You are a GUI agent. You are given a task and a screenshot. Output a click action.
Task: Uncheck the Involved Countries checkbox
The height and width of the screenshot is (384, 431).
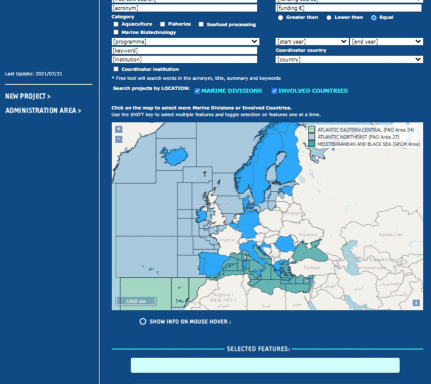coord(274,91)
